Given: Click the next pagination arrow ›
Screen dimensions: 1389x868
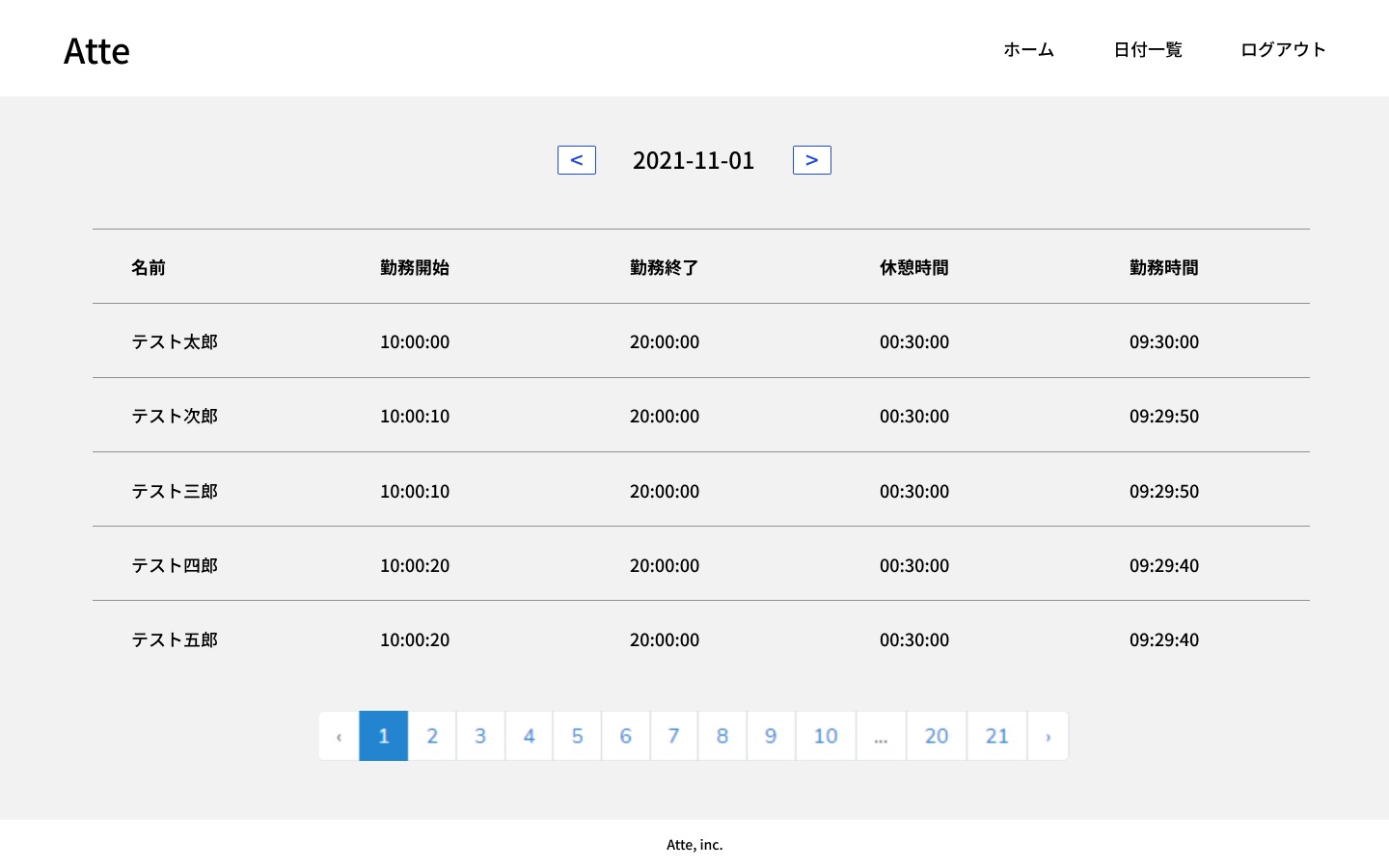Looking at the screenshot, I should [x=1048, y=735].
